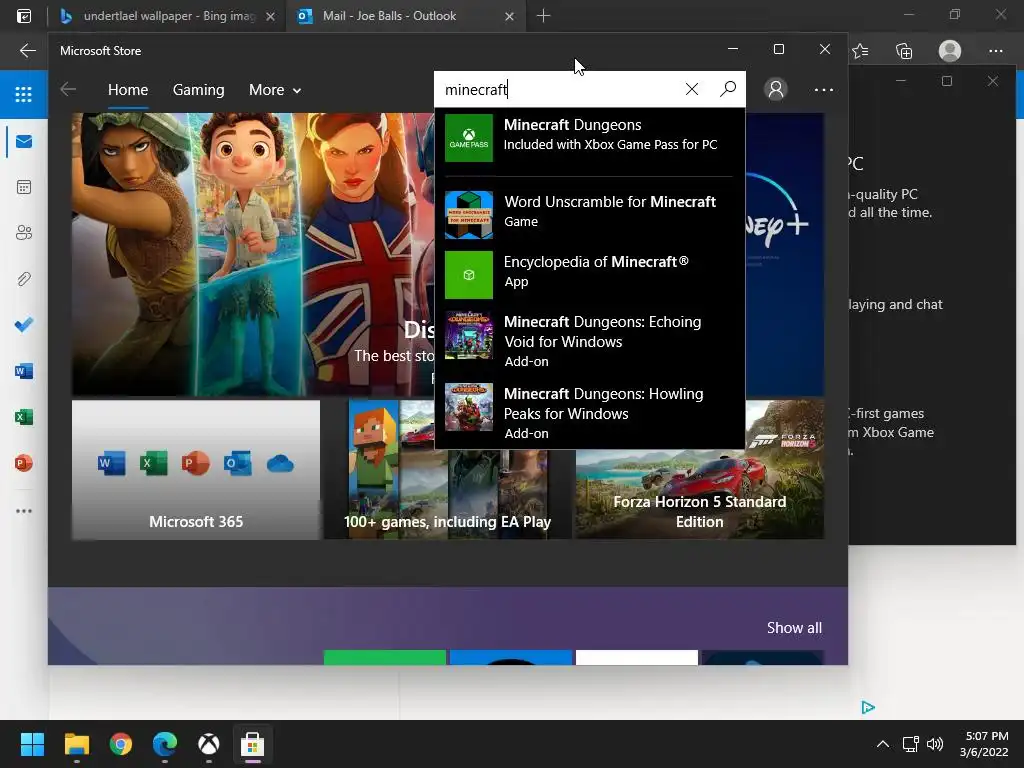Open the Store account profile icon
Viewport: 1024px width, 768px height.
tap(776, 89)
